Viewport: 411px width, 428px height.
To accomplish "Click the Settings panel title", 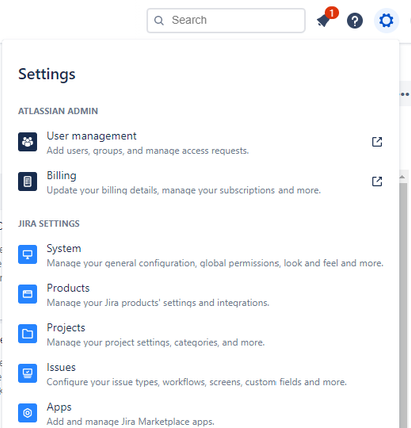I will point(47,74).
